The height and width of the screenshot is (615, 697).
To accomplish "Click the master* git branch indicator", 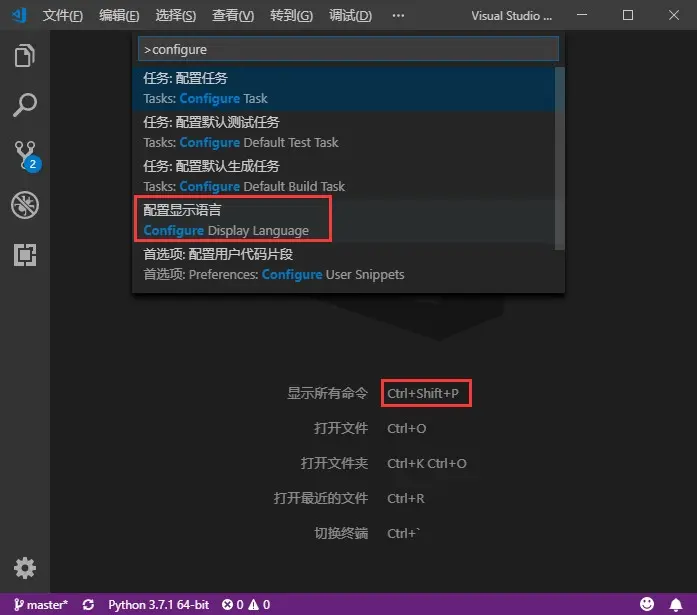I will point(40,605).
